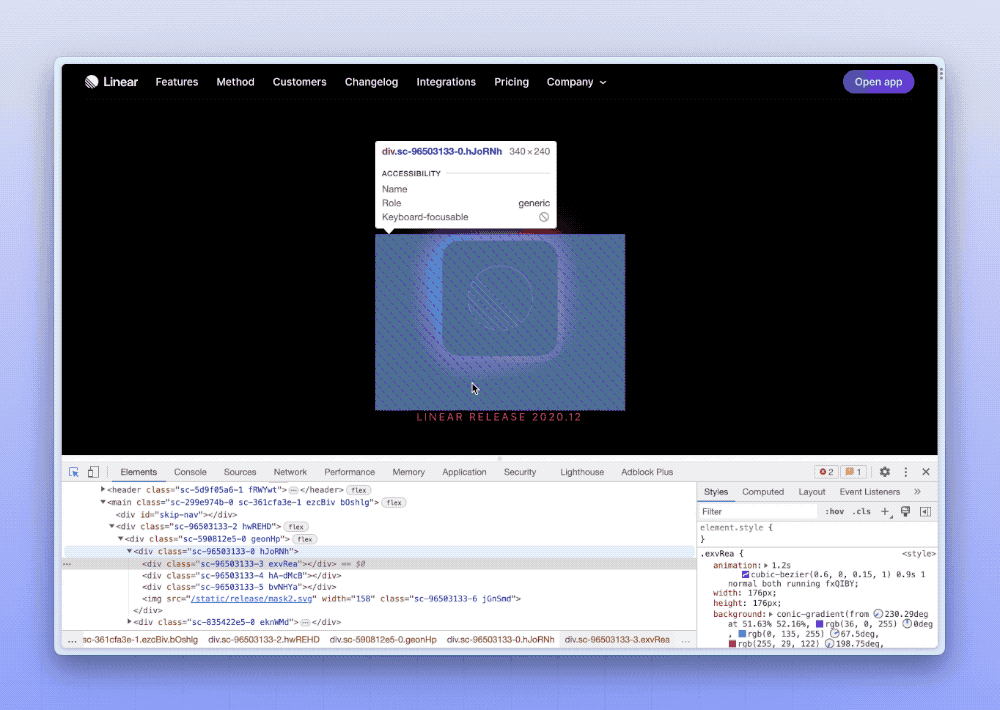Switch to the Sources tab
The height and width of the screenshot is (710, 1000).
pos(240,472)
